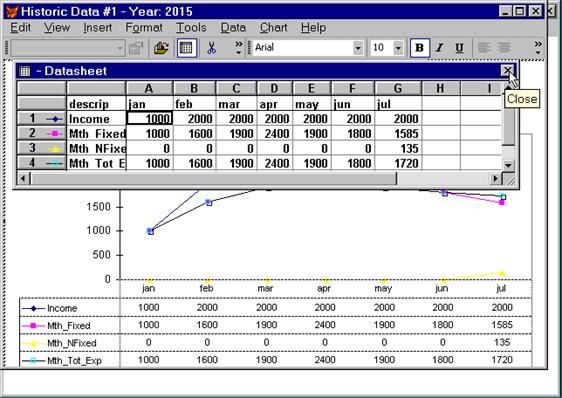Viewport: 562px width, 398px height.
Task: Click datasheet horizontal scrollbar right arrow
Action: point(496,178)
